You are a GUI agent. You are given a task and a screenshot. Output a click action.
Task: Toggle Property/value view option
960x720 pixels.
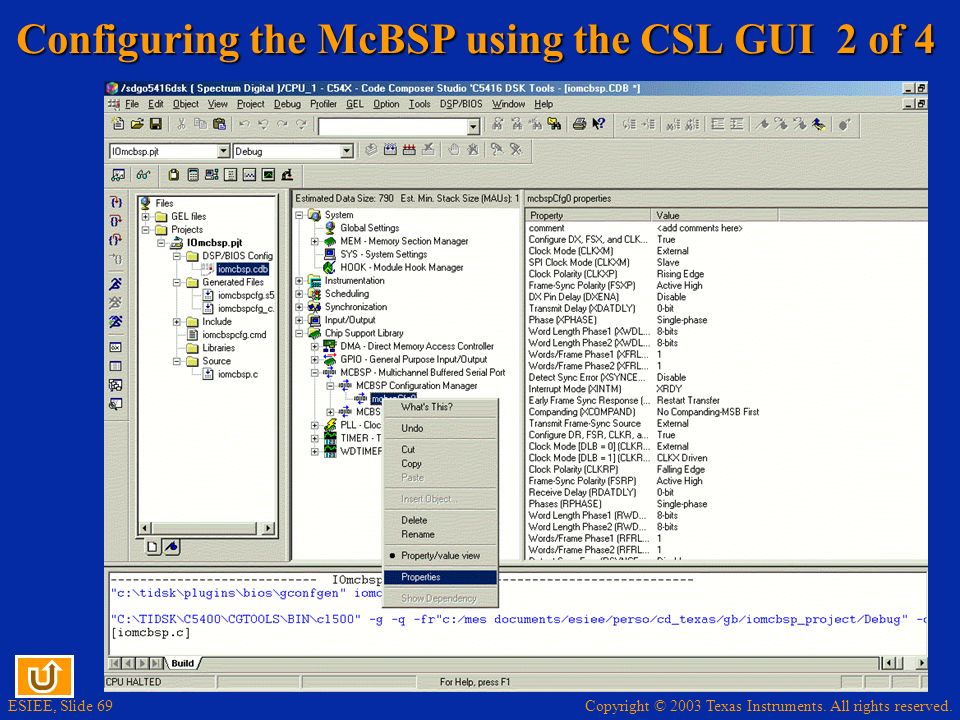click(440, 556)
